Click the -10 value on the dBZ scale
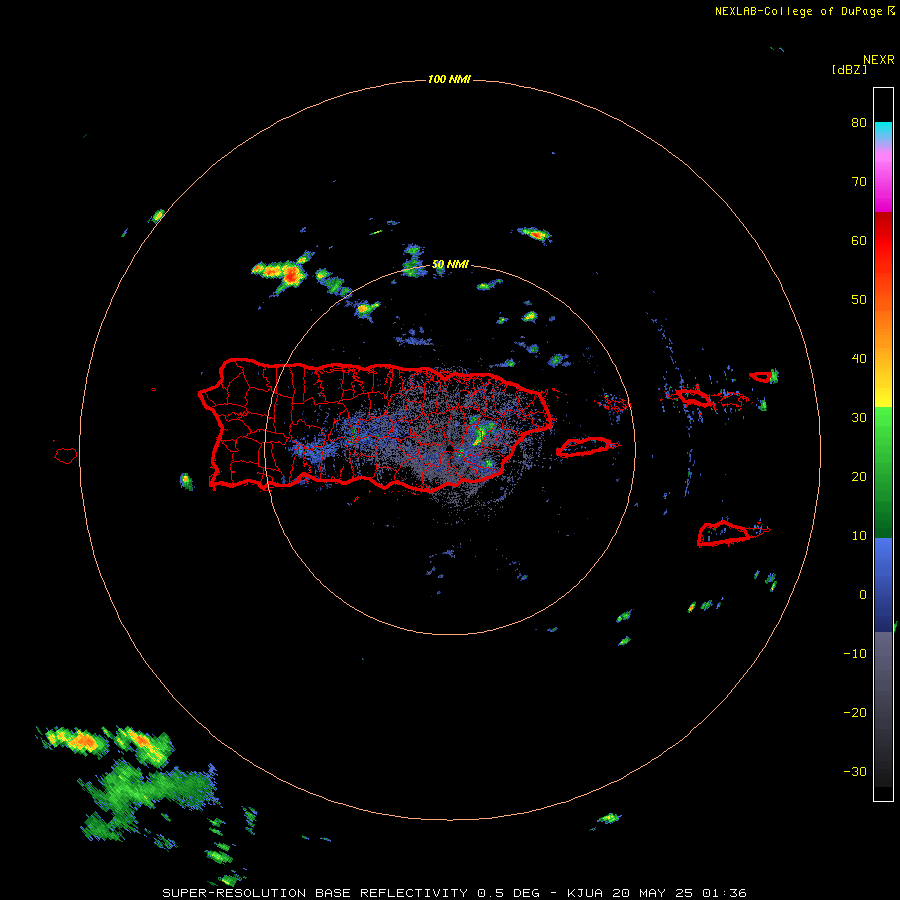This screenshot has width=900, height=900. tap(855, 653)
